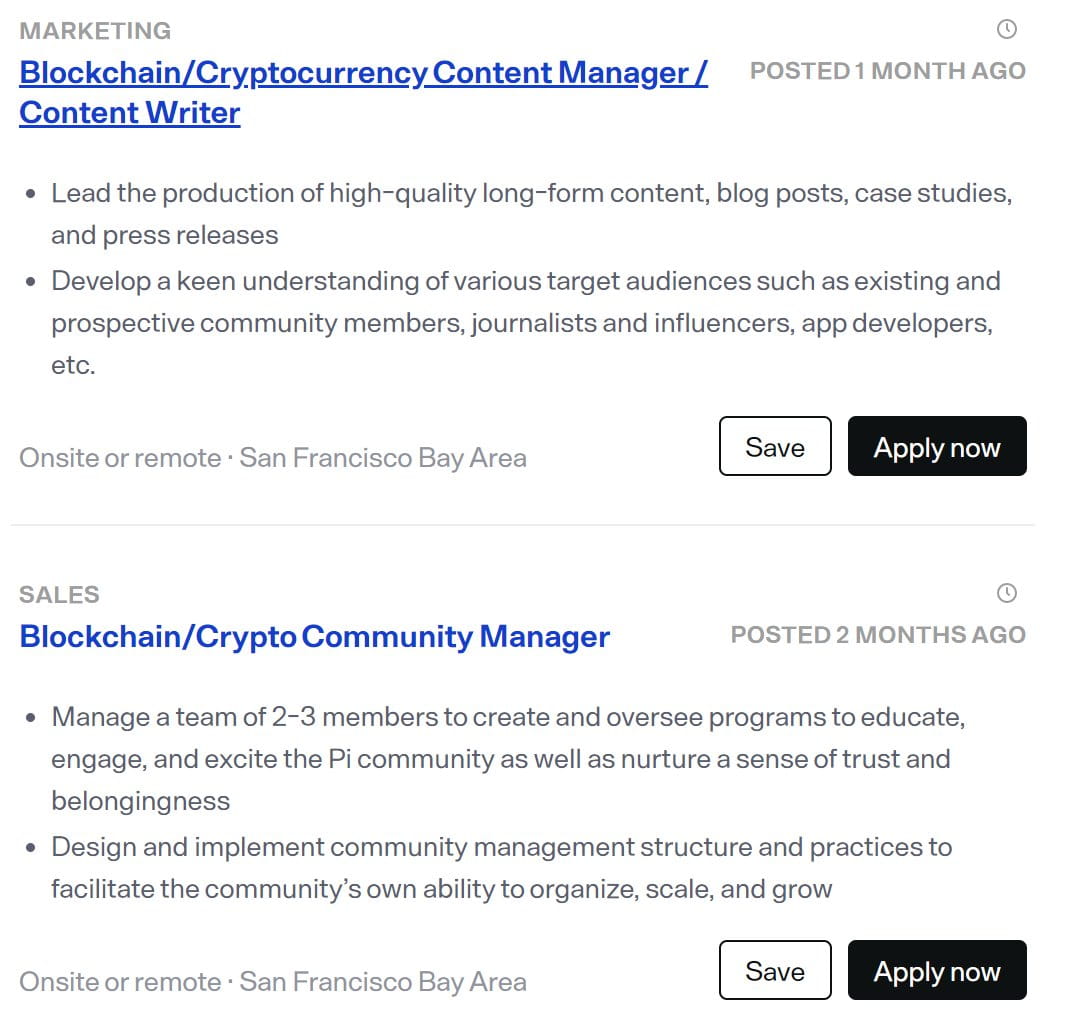The width and height of the screenshot is (1074, 1032).
Task: Click the clock icon in the Sales listing
Action: click(x=1007, y=593)
